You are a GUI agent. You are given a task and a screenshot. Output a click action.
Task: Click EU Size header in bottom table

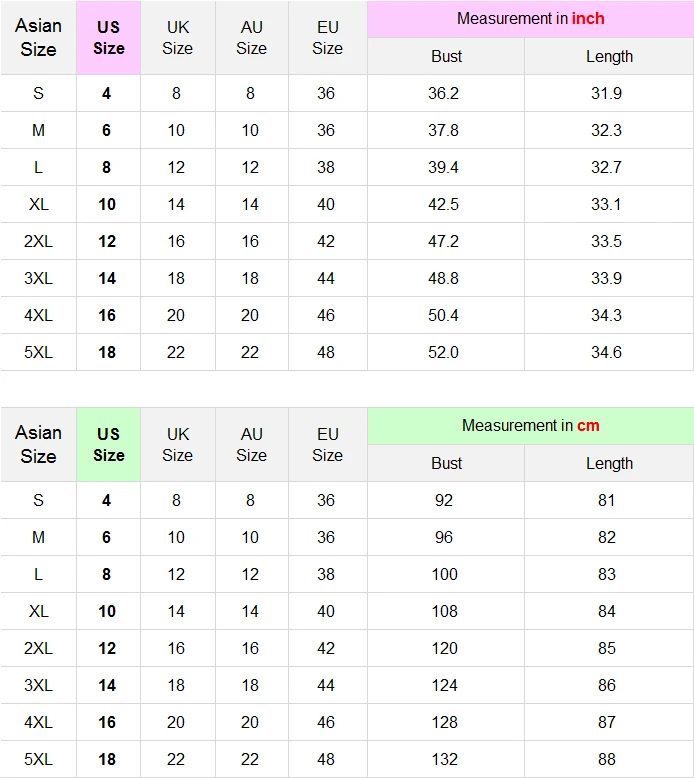(327, 445)
